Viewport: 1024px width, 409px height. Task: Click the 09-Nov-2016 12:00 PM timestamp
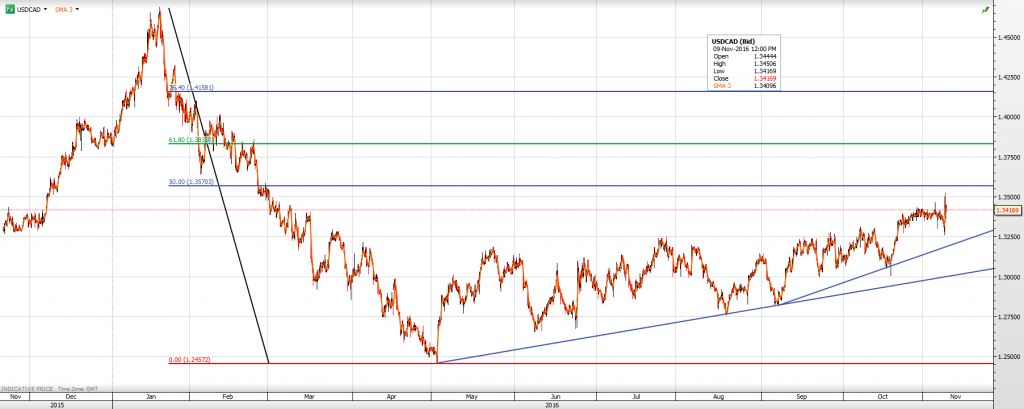click(744, 48)
